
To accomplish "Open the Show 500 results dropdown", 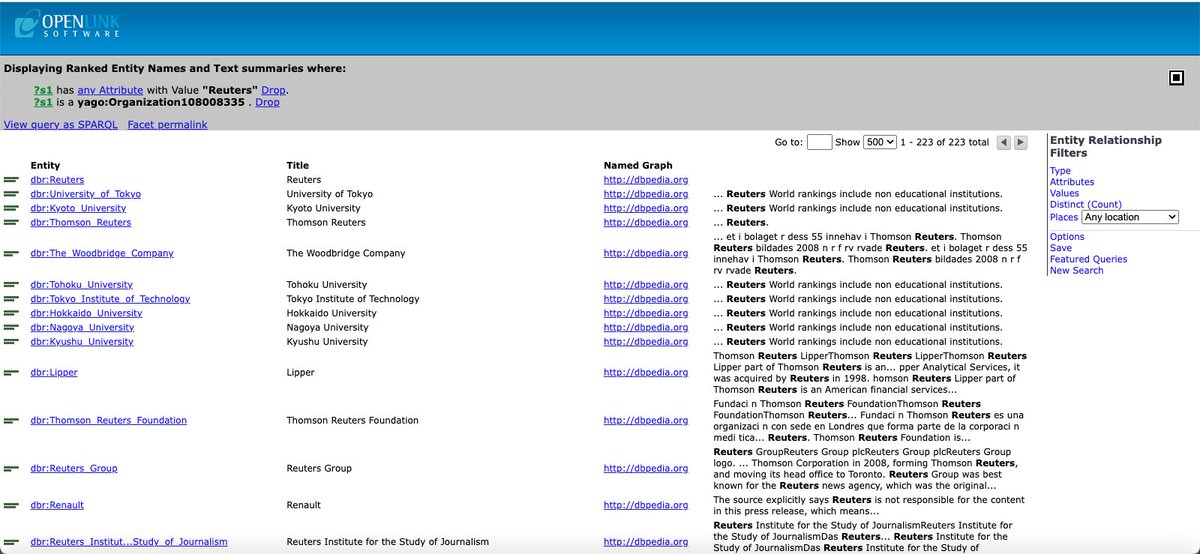I will click(x=880, y=143).
